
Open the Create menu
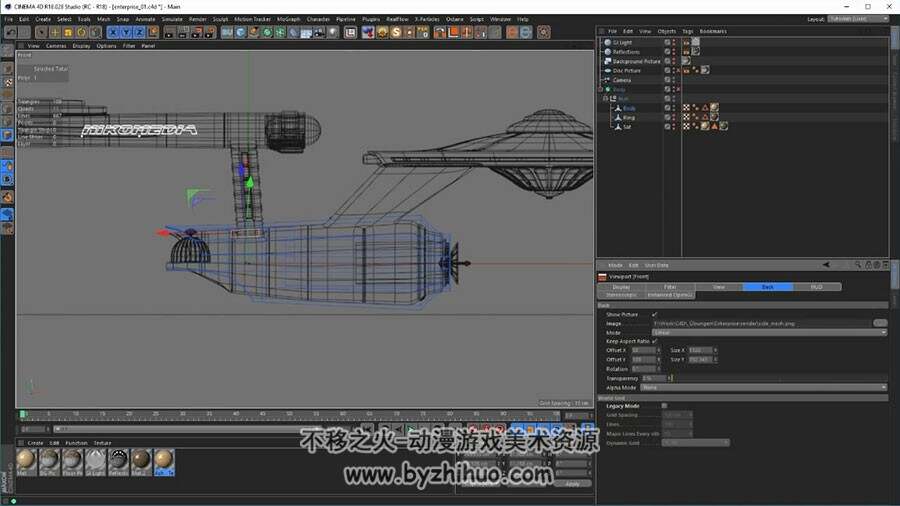[43, 19]
